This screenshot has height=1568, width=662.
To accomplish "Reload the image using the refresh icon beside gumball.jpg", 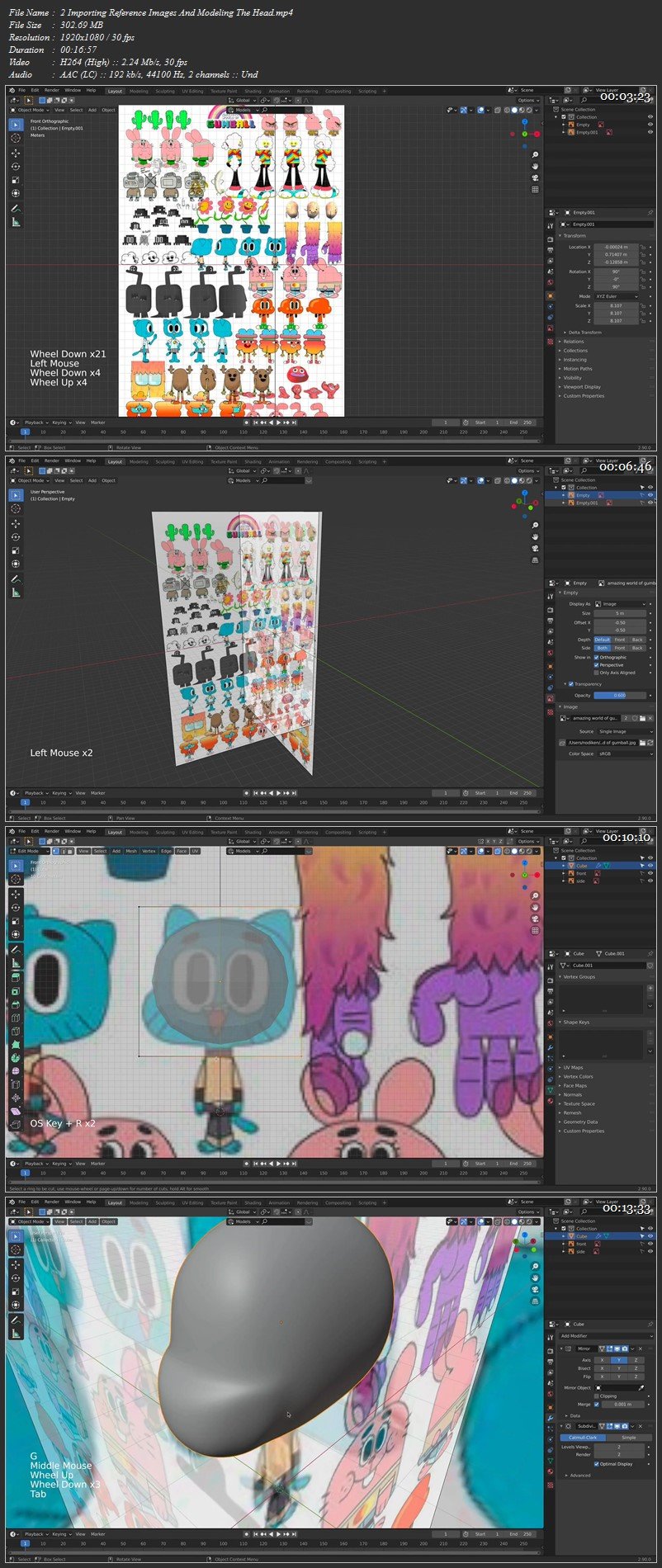I will [x=650, y=742].
